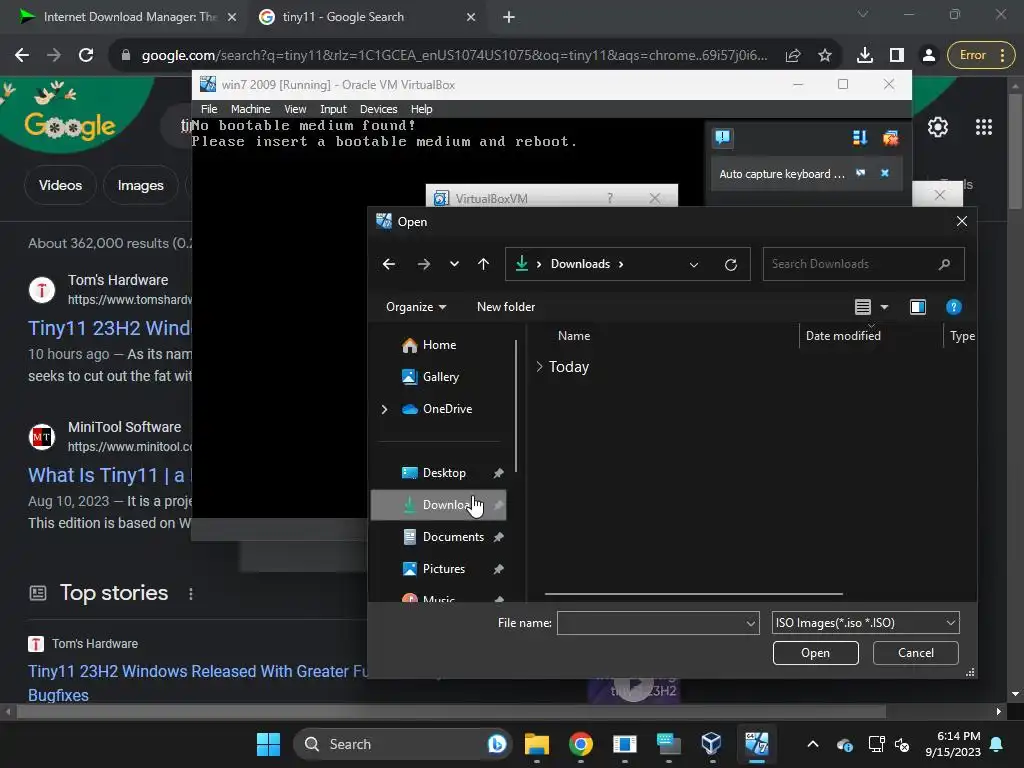The width and height of the screenshot is (1024, 768).
Task: Change view layout icon in the Open dialog
Action: tap(863, 307)
